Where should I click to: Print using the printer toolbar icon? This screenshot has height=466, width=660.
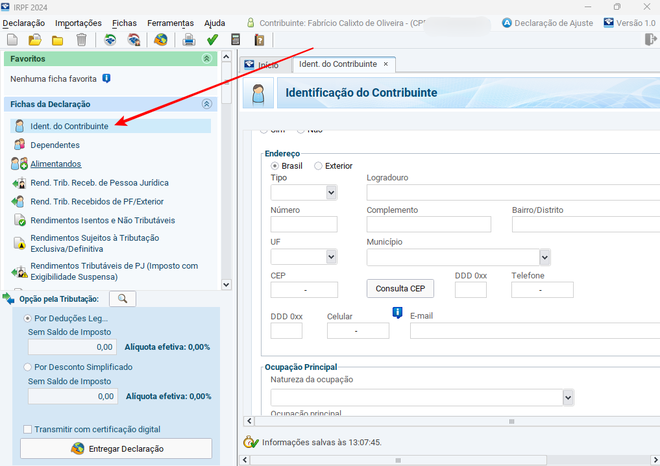click(189, 40)
